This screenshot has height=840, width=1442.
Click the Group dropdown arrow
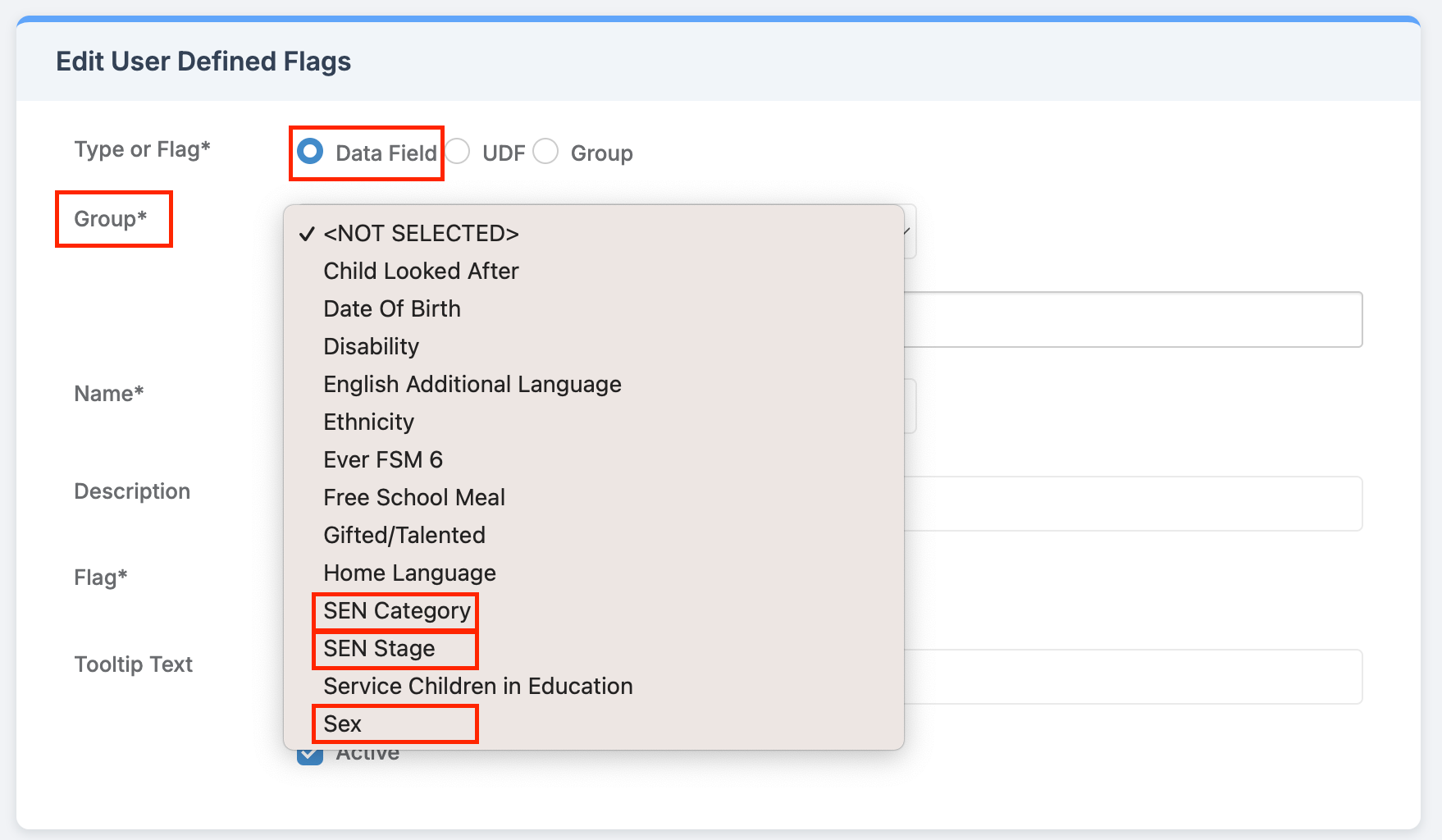[x=908, y=231]
